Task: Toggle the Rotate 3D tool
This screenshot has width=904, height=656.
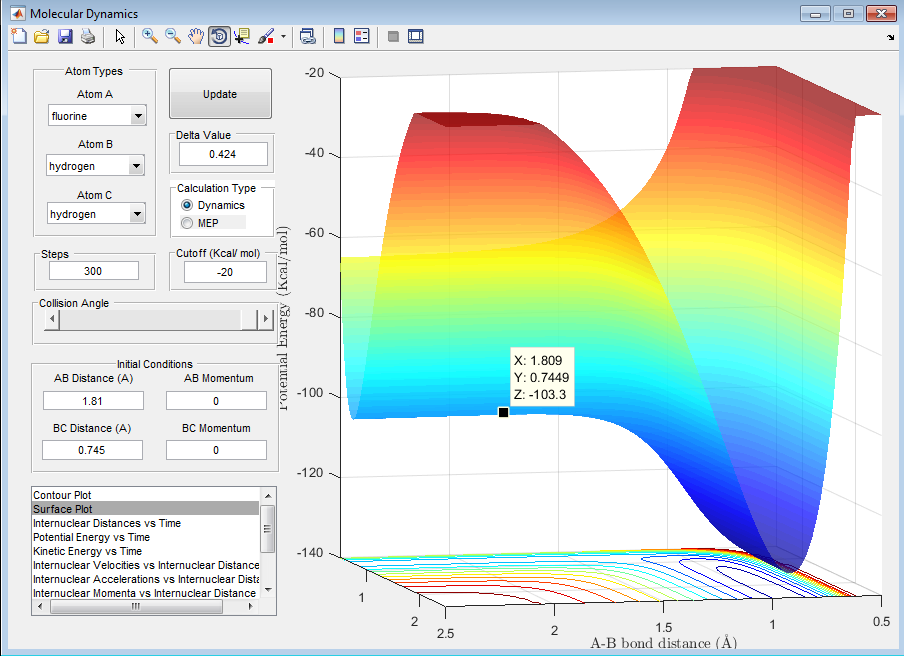Action: (x=219, y=37)
